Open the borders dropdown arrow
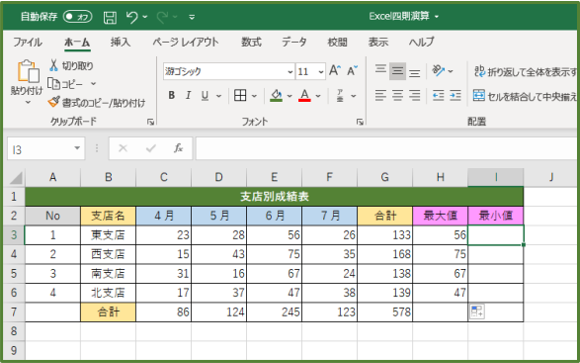The image size is (580, 363). click(254, 96)
